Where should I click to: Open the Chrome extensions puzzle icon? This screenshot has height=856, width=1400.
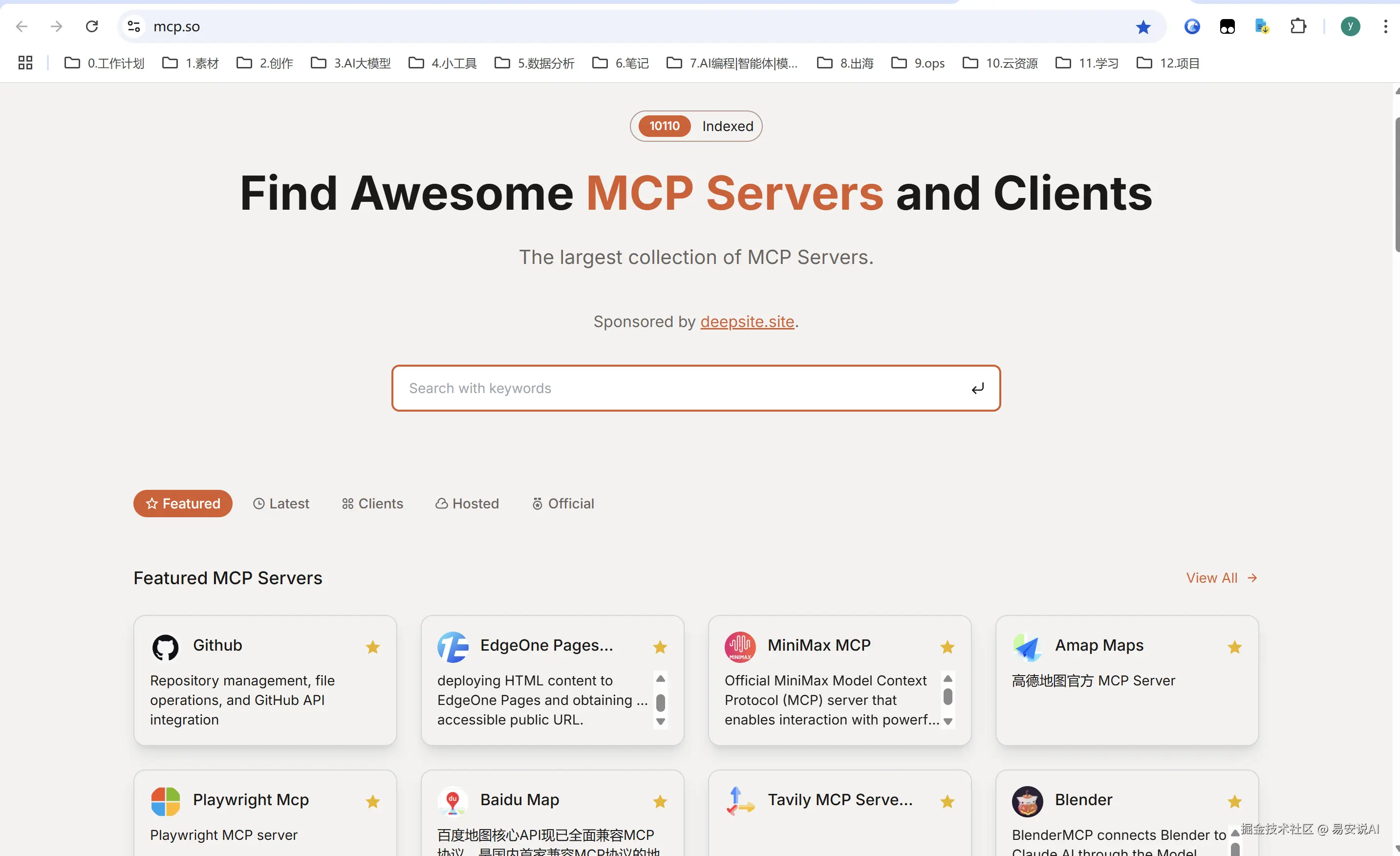tap(1298, 27)
